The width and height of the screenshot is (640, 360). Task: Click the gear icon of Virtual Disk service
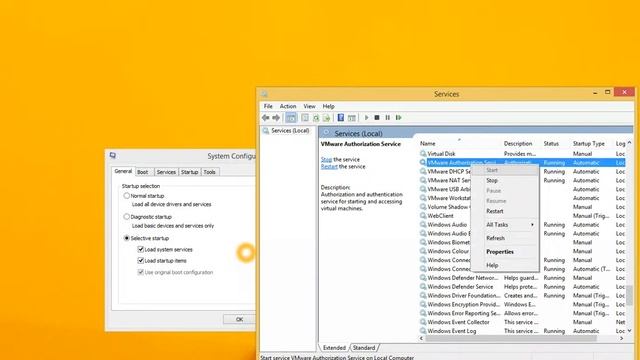point(423,154)
